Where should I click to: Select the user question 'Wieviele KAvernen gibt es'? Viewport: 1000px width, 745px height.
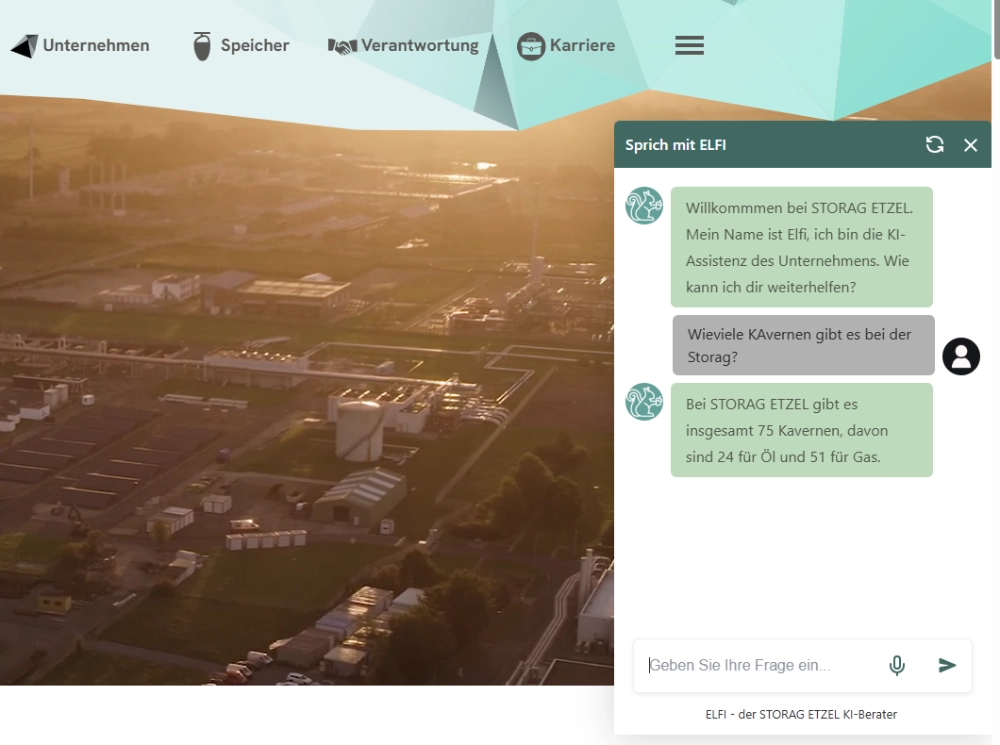tap(804, 345)
